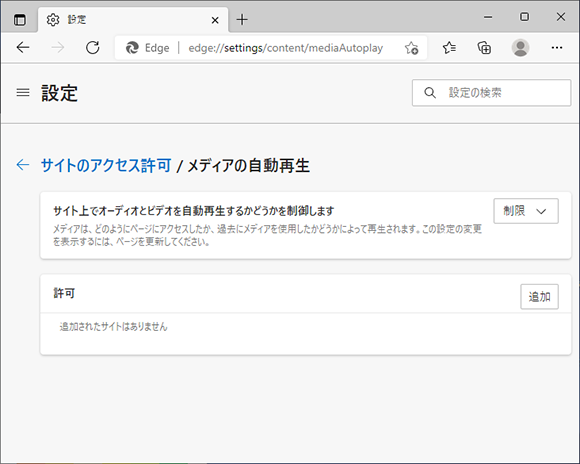Expand the 制限 autoplay dropdown
Viewport: 580px width, 464px height.
click(526, 211)
